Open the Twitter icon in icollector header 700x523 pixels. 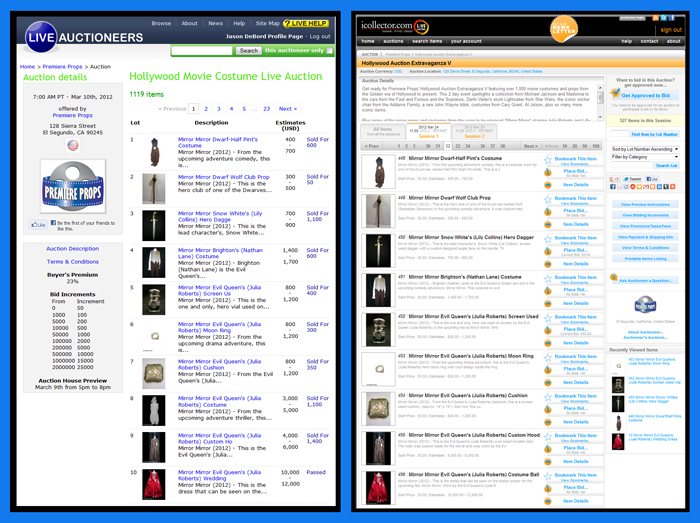(x=663, y=18)
